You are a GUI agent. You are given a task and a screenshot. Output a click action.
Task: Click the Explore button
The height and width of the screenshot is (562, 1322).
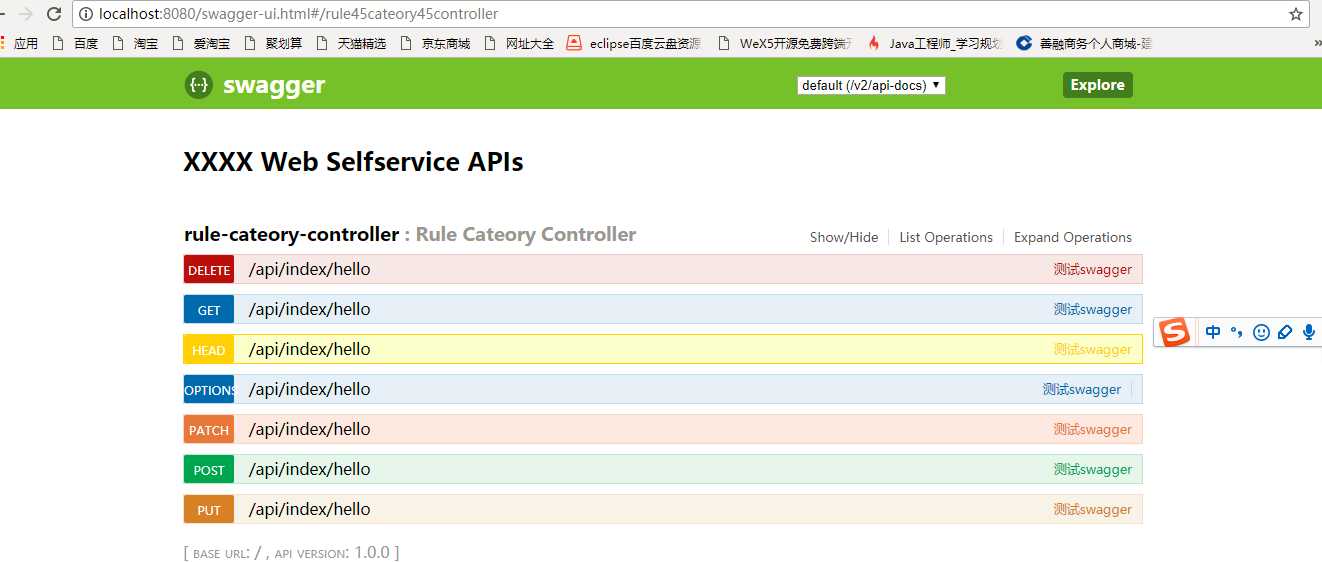click(x=1098, y=85)
